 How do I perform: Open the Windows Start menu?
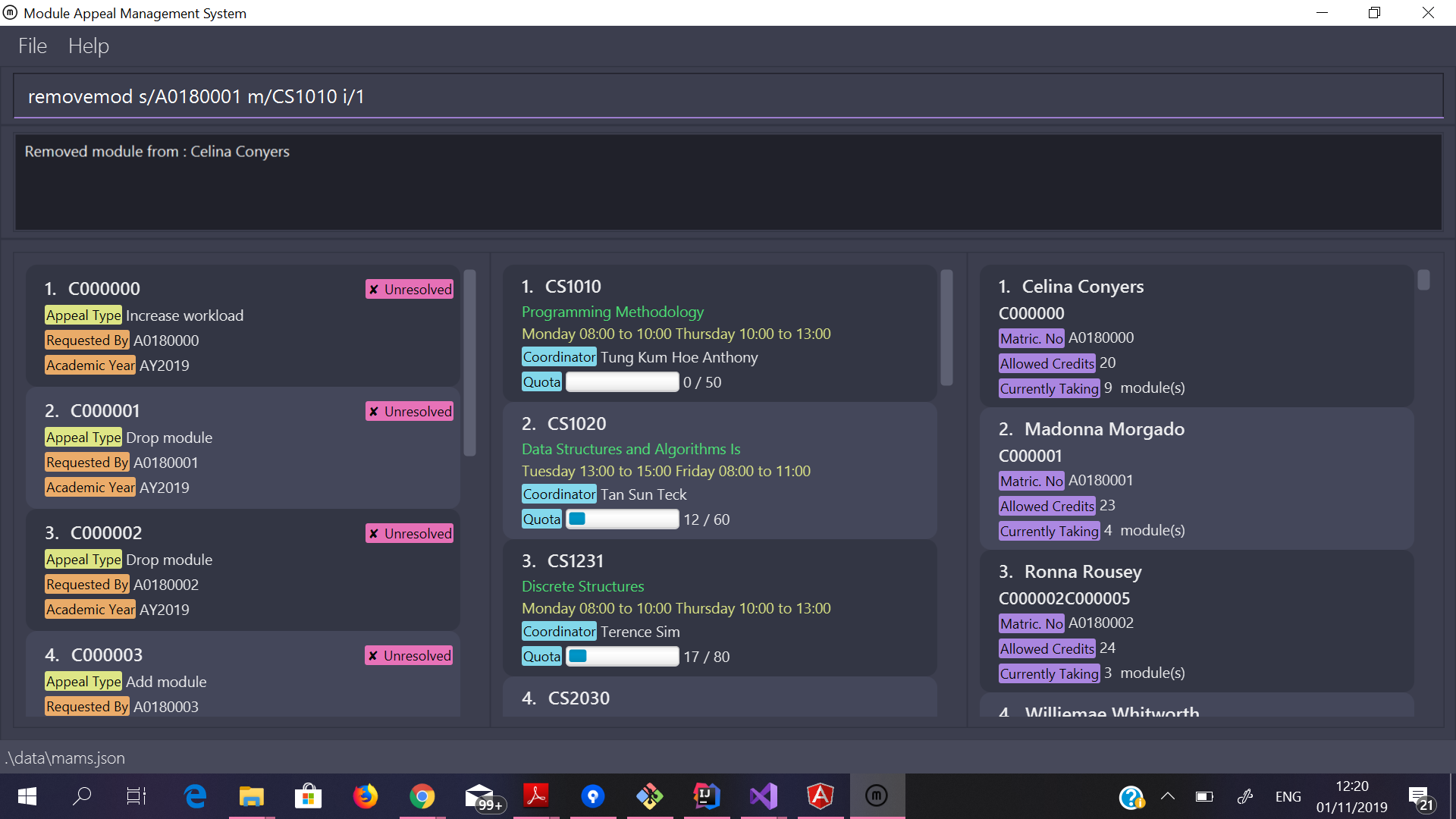pos(27,796)
